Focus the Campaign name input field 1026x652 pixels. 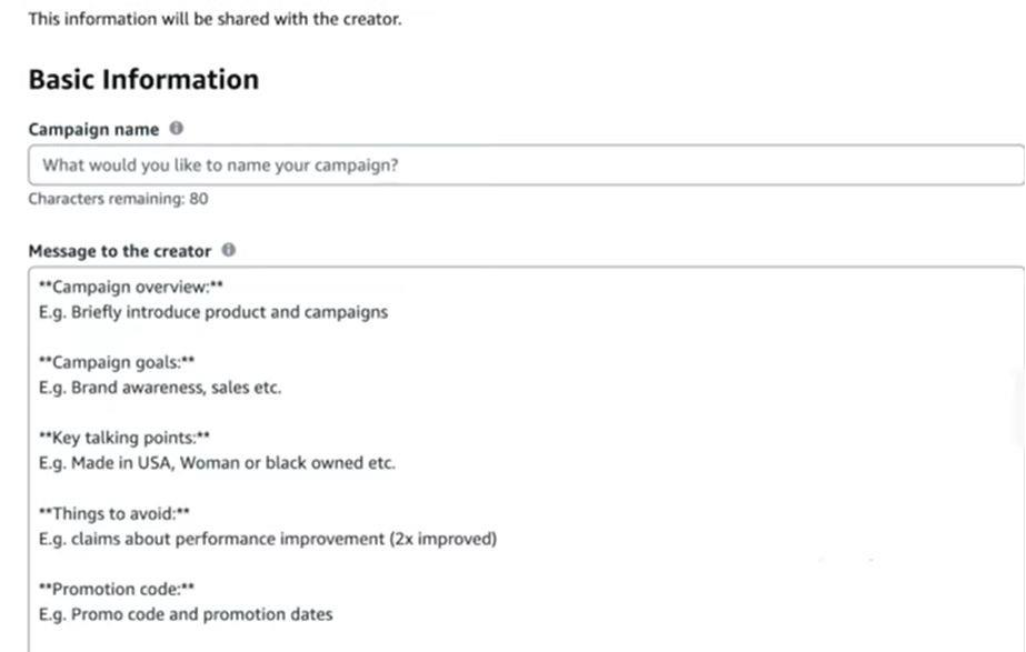(526, 165)
